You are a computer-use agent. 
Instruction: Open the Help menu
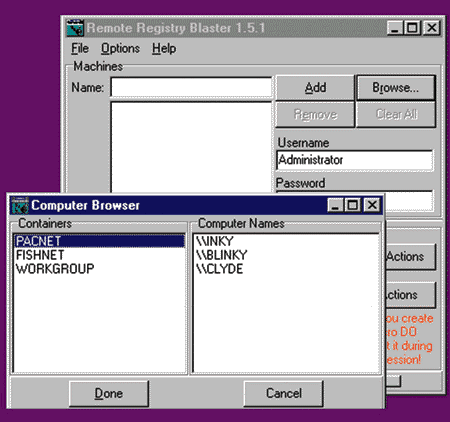click(164, 49)
